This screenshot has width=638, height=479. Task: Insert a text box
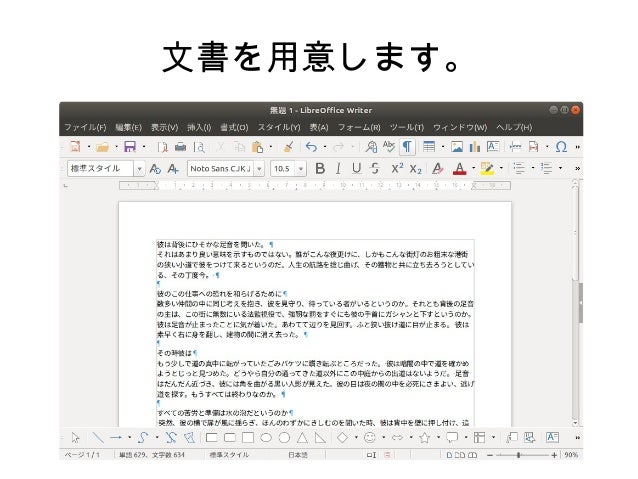pyautogui.click(x=493, y=147)
